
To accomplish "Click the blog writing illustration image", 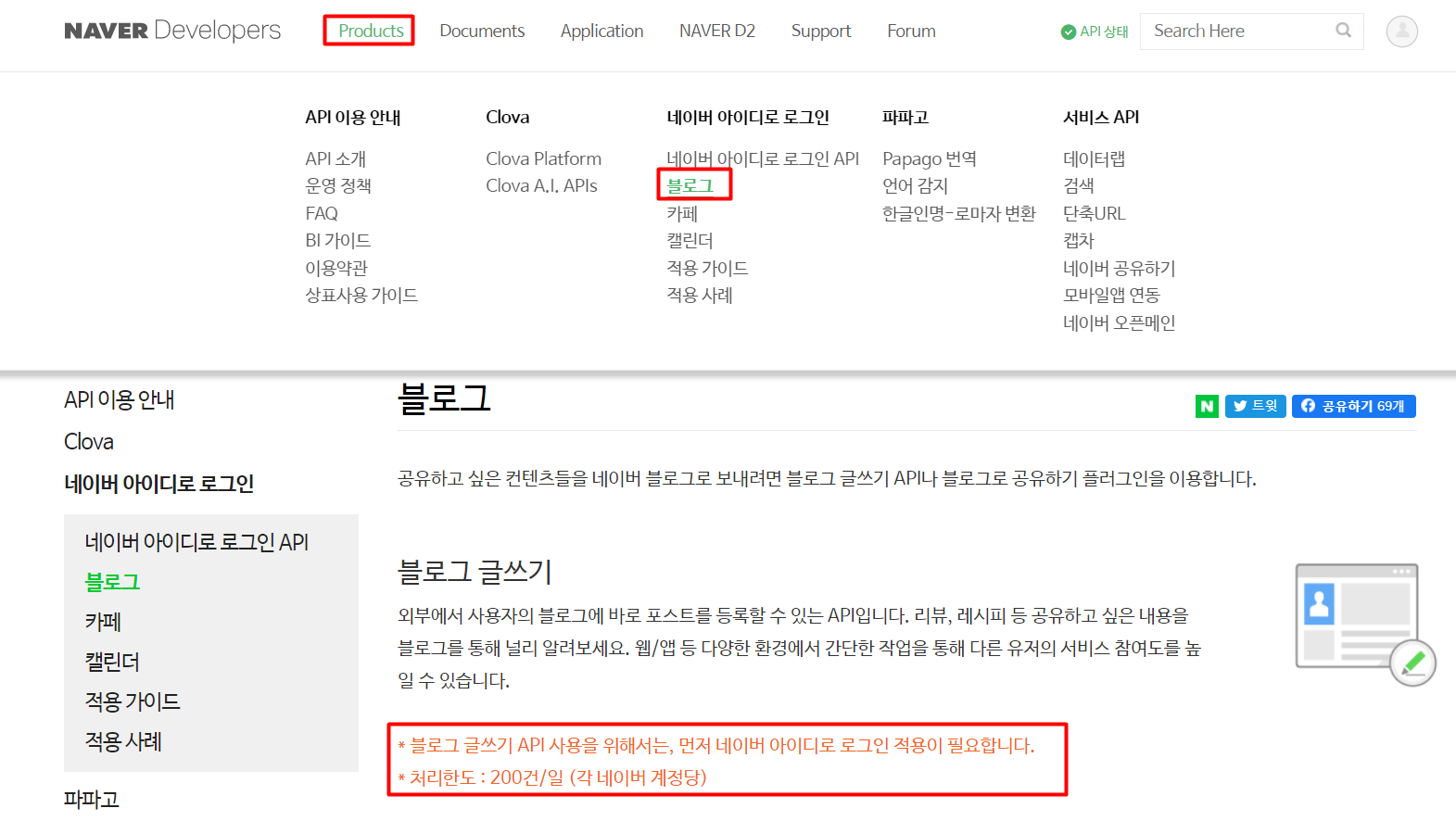I will 1364,625.
